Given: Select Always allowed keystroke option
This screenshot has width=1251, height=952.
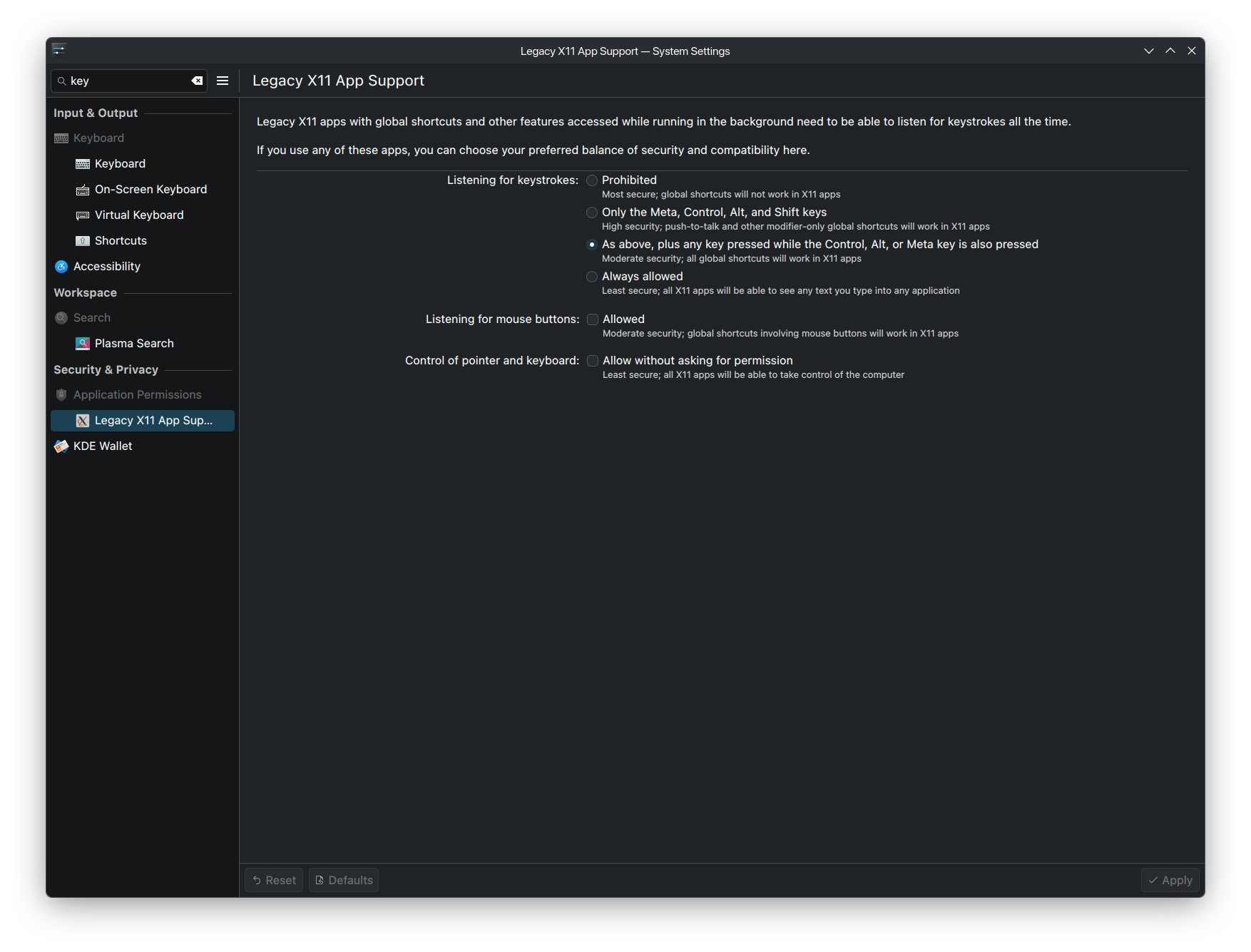Looking at the screenshot, I should (592, 277).
